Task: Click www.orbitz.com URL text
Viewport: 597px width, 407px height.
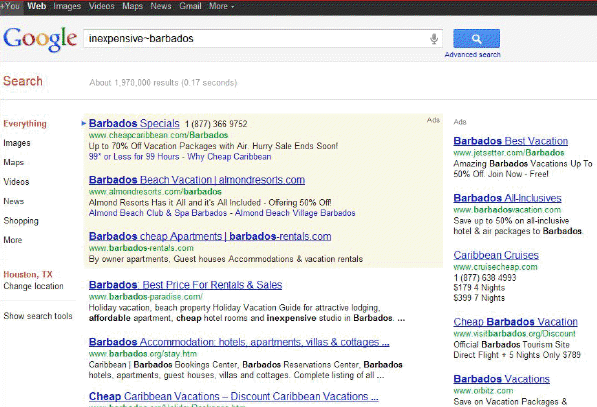Action: [x=483, y=391]
